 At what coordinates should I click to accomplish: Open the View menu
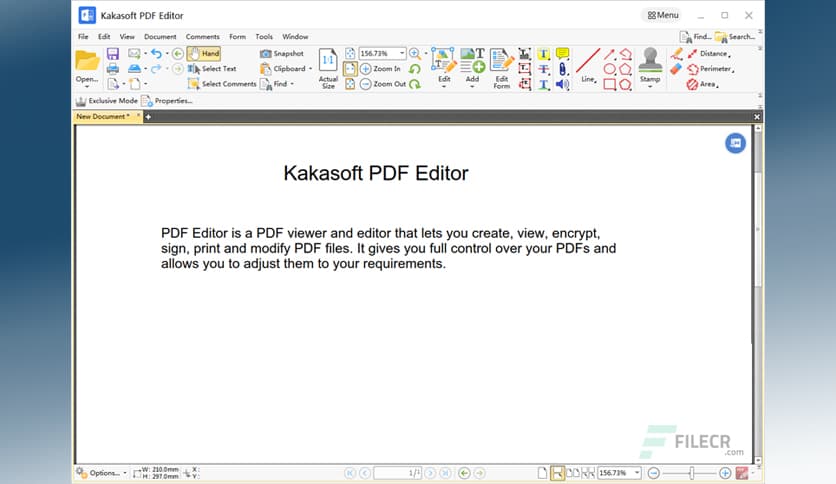point(127,37)
